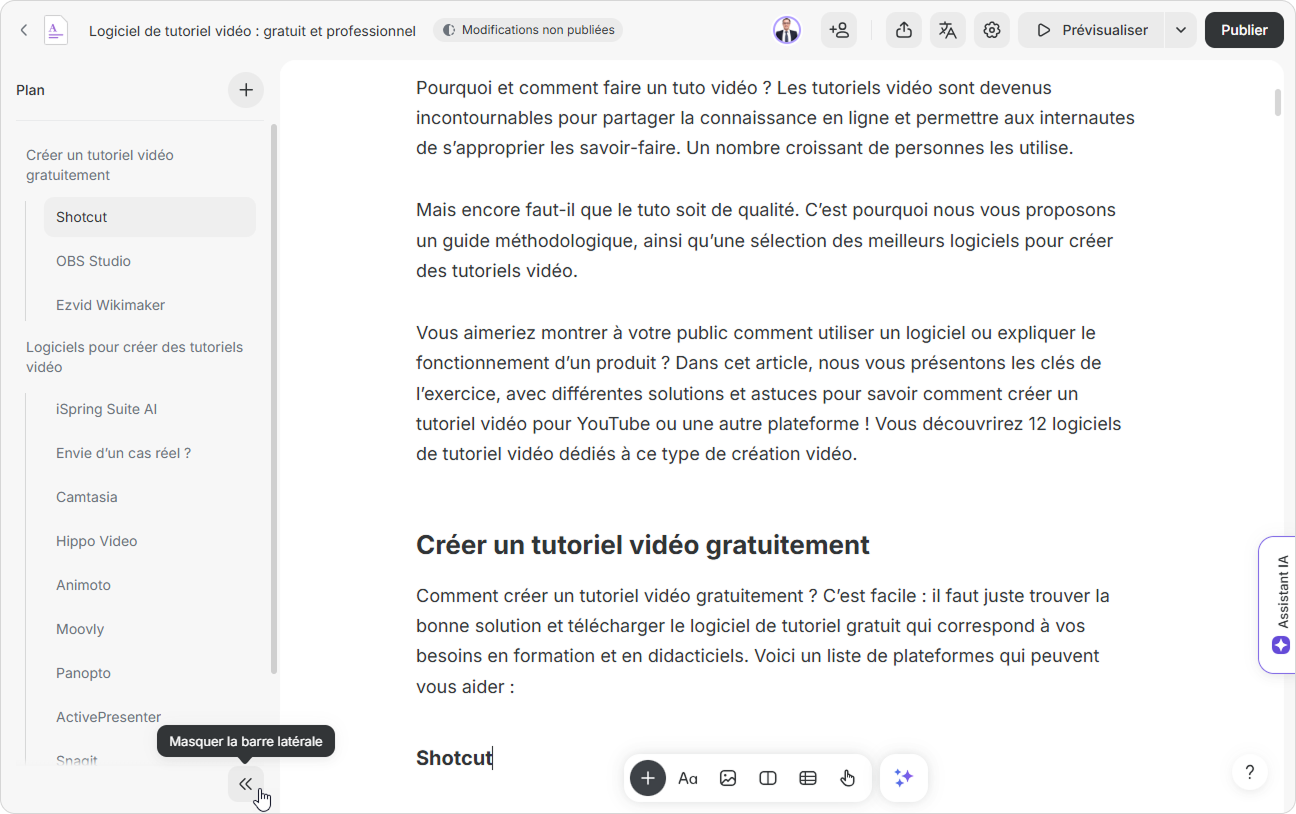Collapse the sidebar with double chevron
The image size is (1296, 814).
[x=245, y=784]
